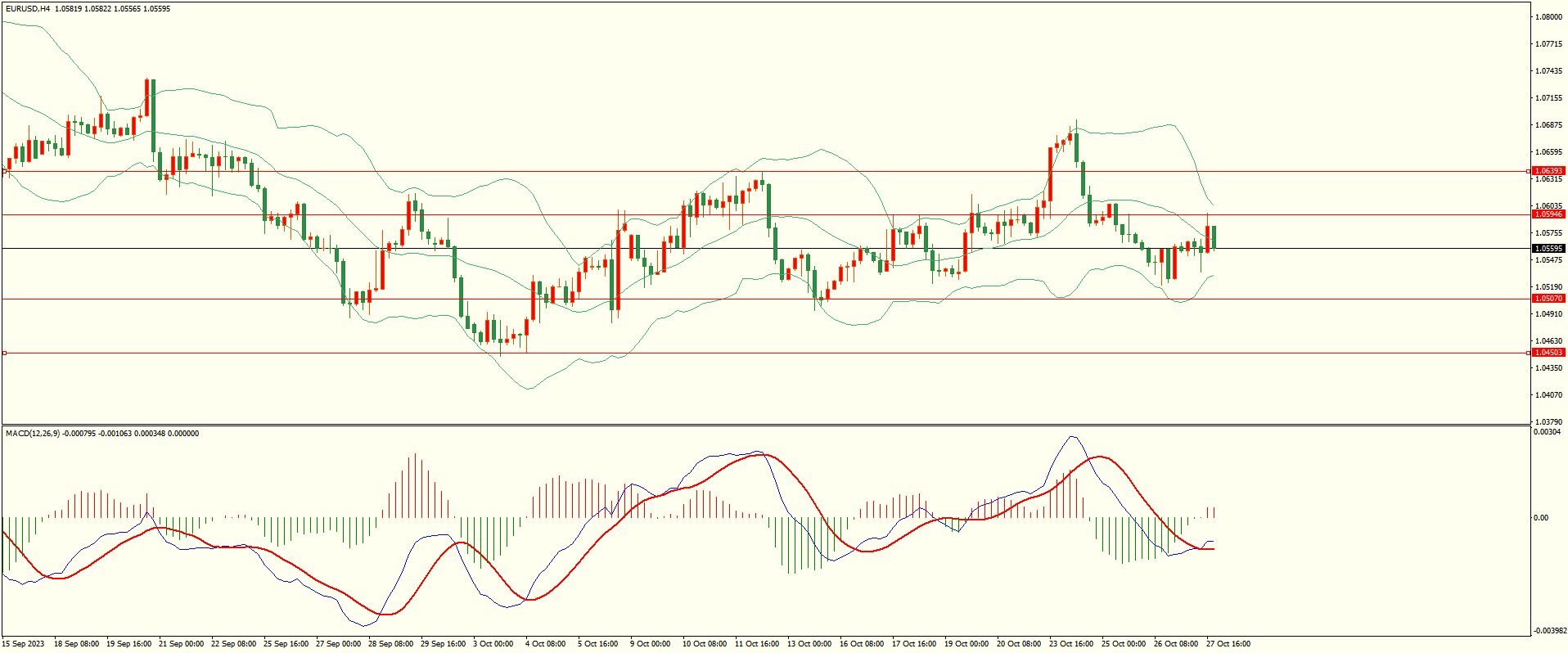
Task: Click the 18 Sep 08:00 time label
Action: 76,644
